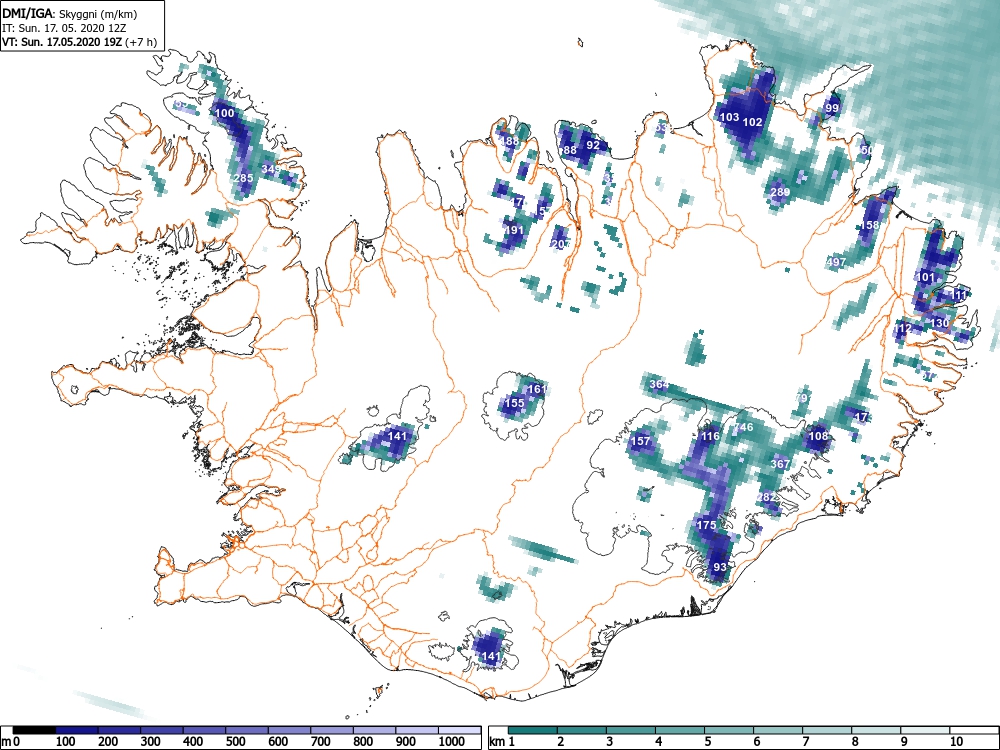Click the '1000' tick label in the meter legend

(x=452, y=742)
